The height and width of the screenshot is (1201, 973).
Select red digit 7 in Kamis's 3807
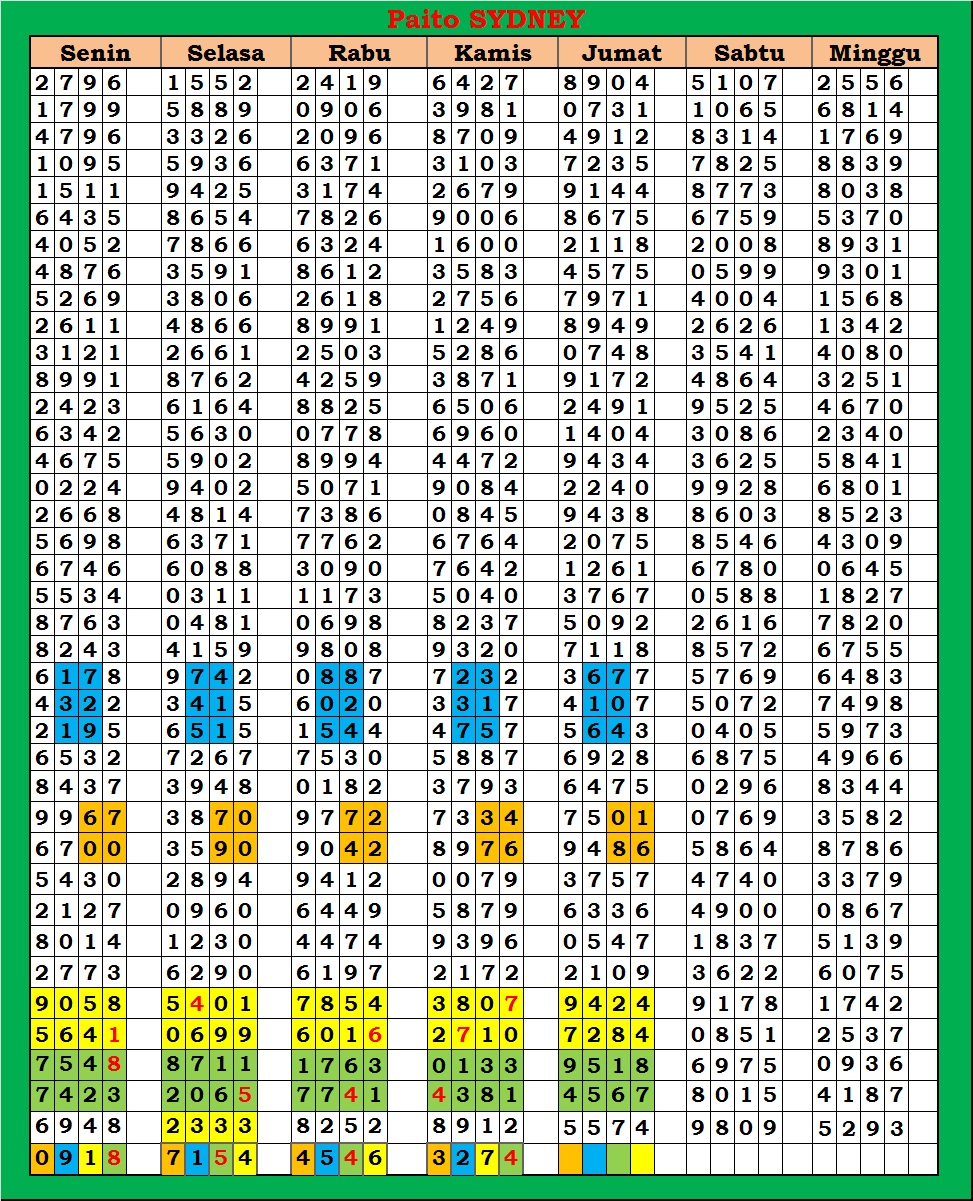point(512,1004)
